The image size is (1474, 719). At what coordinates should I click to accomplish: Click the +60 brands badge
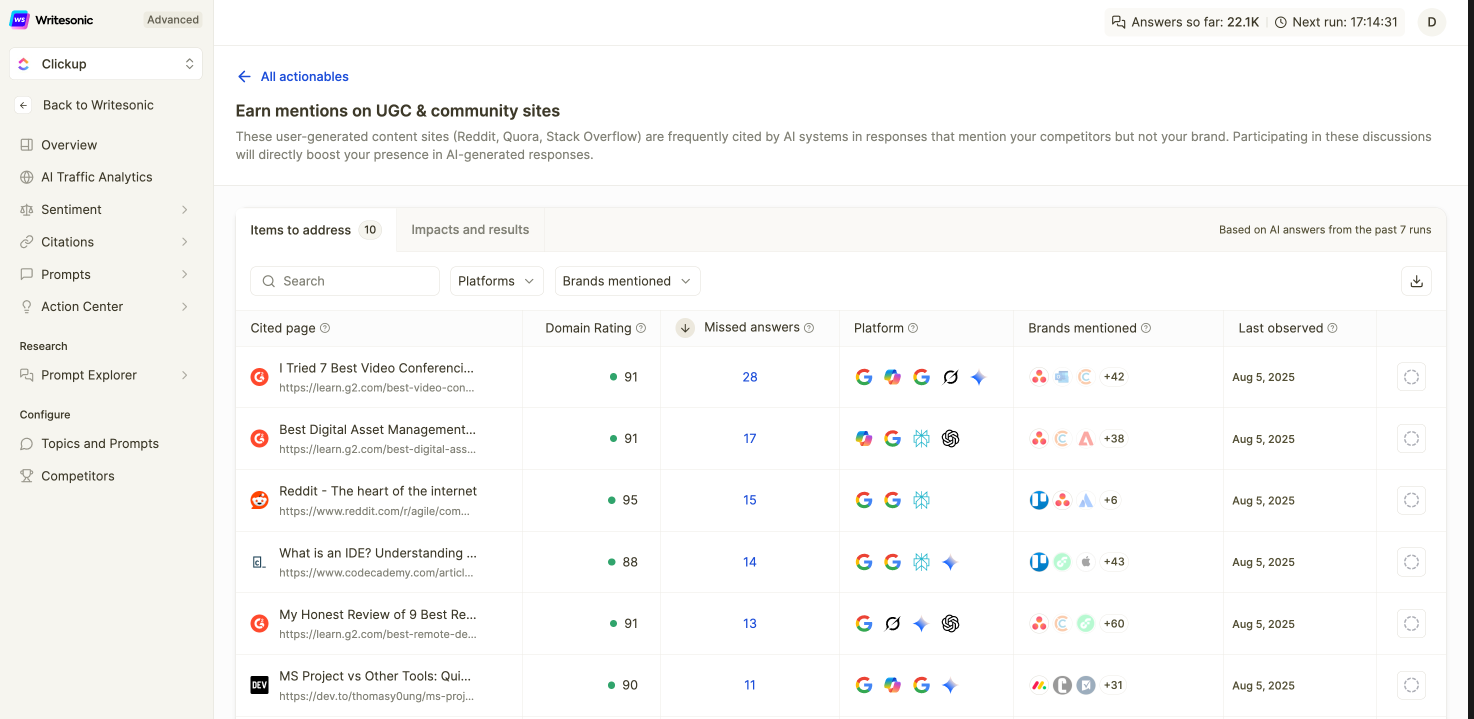pyautogui.click(x=1114, y=624)
